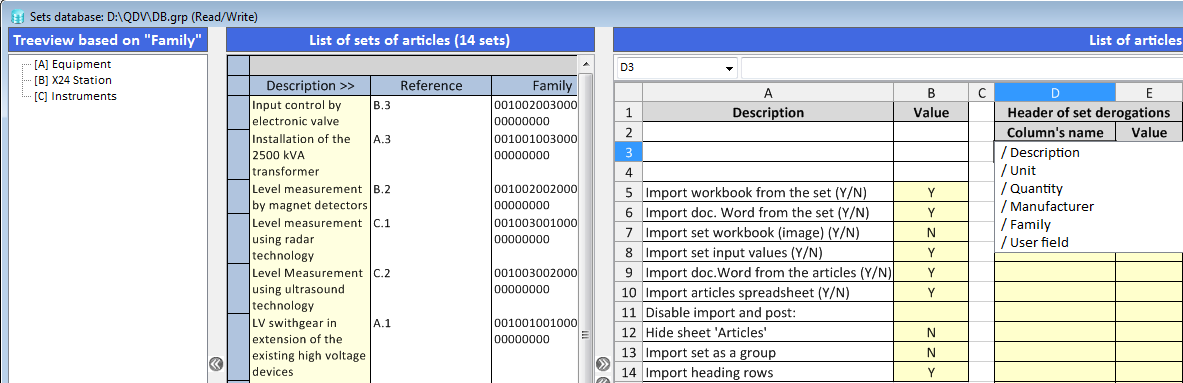Click the Description header cell in column A
This screenshot has width=1183, height=383.
(x=768, y=112)
